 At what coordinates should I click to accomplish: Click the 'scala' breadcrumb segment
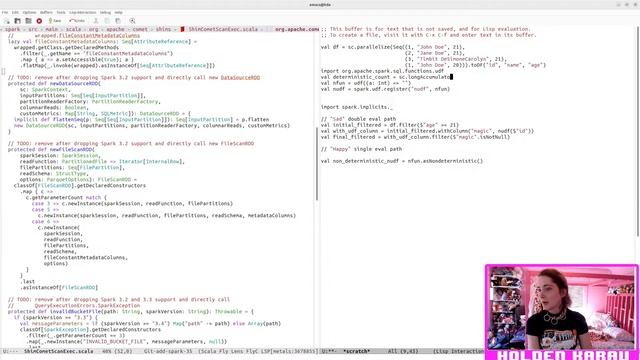coord(73,29)
